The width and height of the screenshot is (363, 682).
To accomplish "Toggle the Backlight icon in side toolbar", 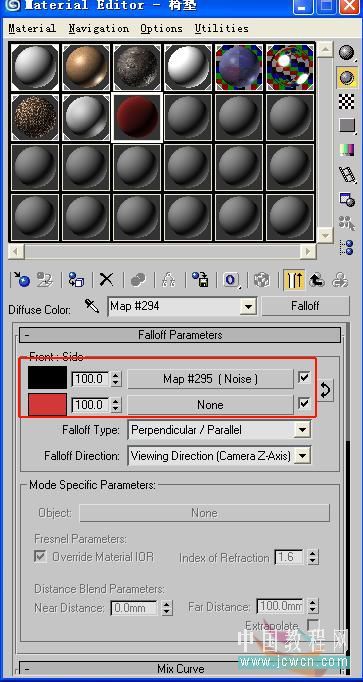I will point(346,77).
